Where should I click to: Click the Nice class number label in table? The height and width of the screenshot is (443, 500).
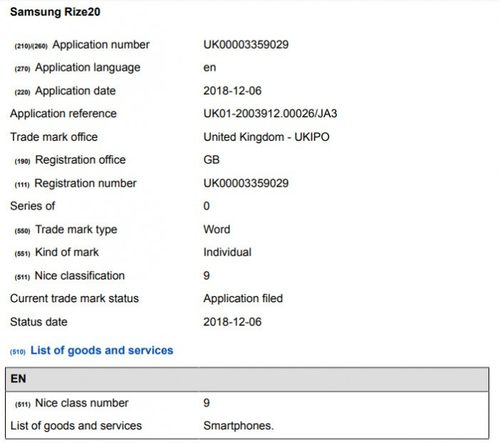tap(82, 403)
